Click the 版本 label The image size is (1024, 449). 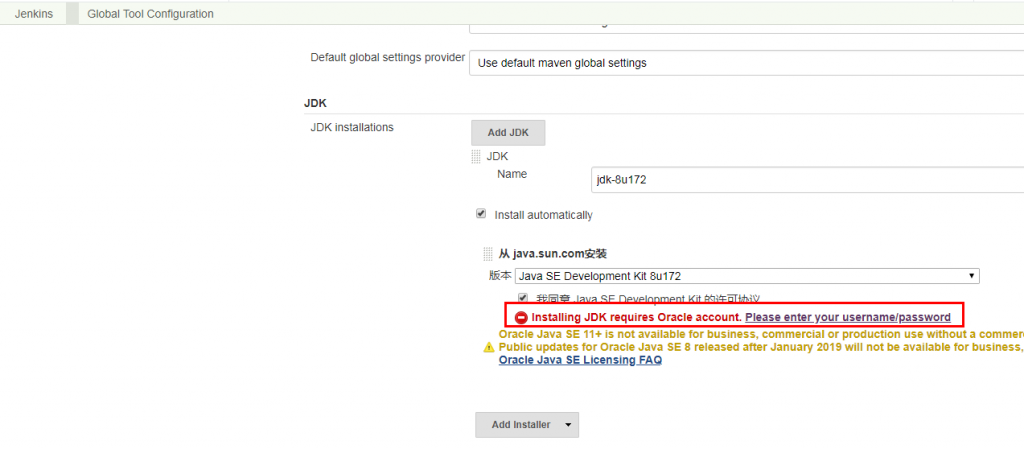point(500,275)
